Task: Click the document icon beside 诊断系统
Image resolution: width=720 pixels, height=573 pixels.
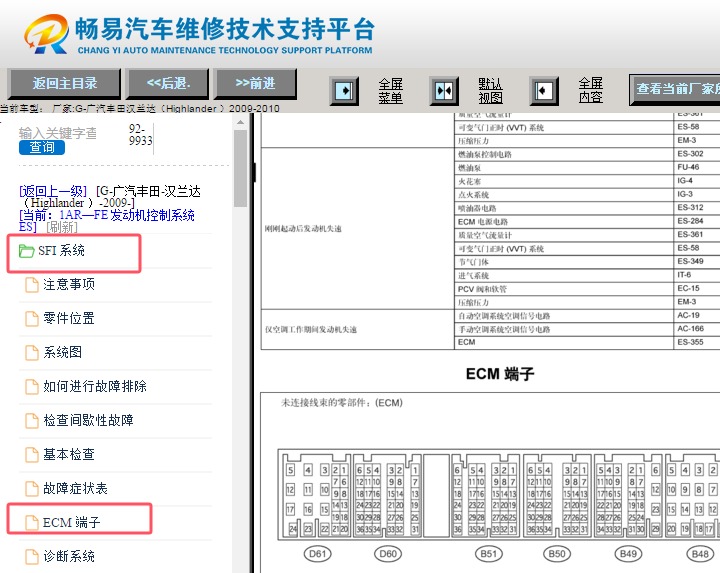Action: coord(32,556)
